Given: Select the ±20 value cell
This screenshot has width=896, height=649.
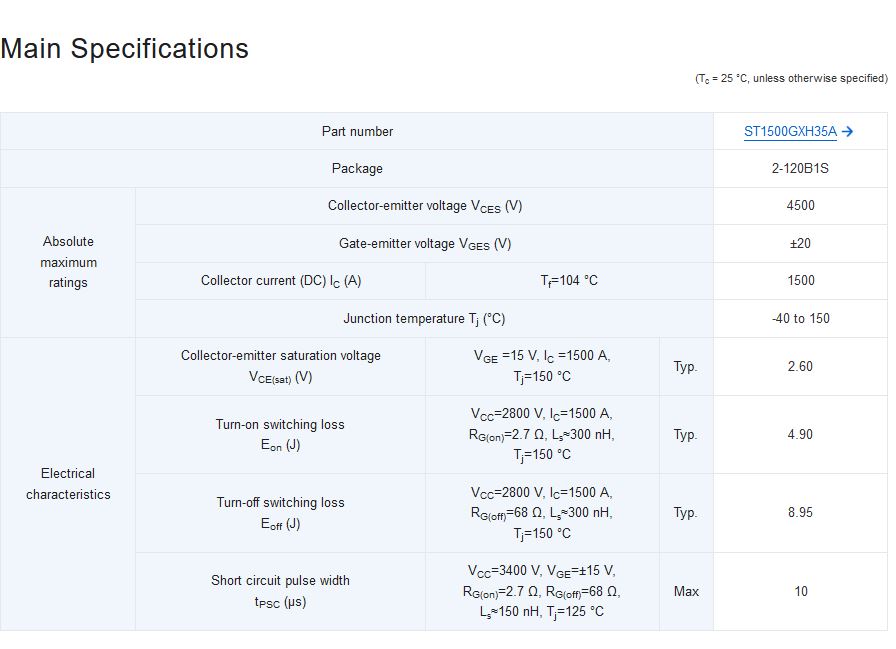Looking at the screenshot, I should pos(800,244).
